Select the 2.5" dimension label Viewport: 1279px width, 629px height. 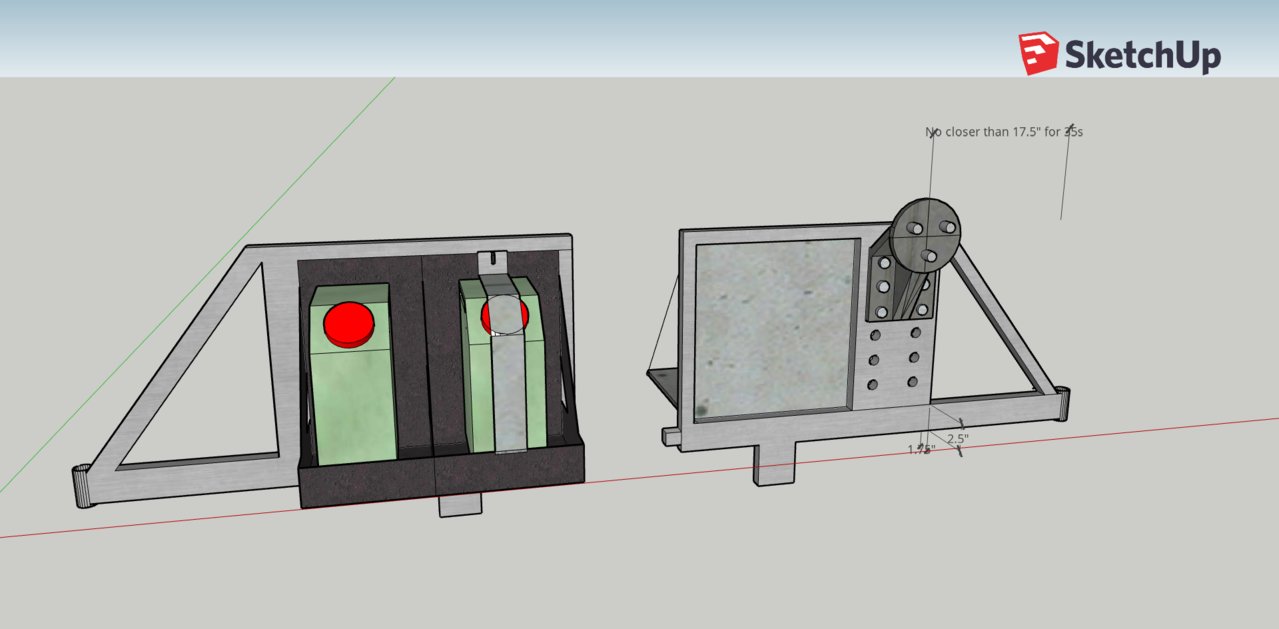[958, 438]
